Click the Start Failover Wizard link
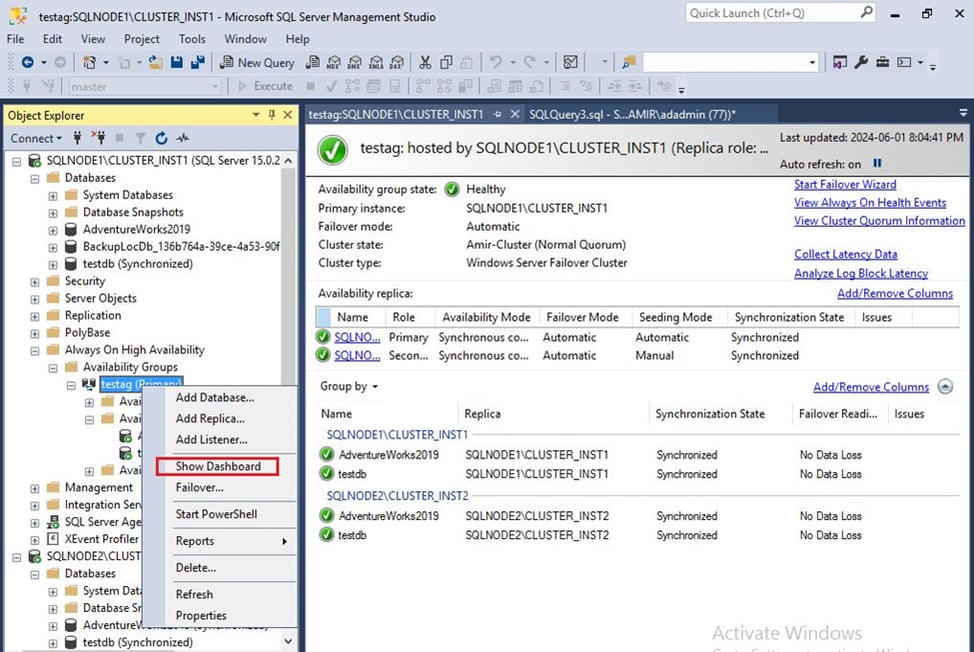Viewport: 974px width, 652px height. coord(845,184)
